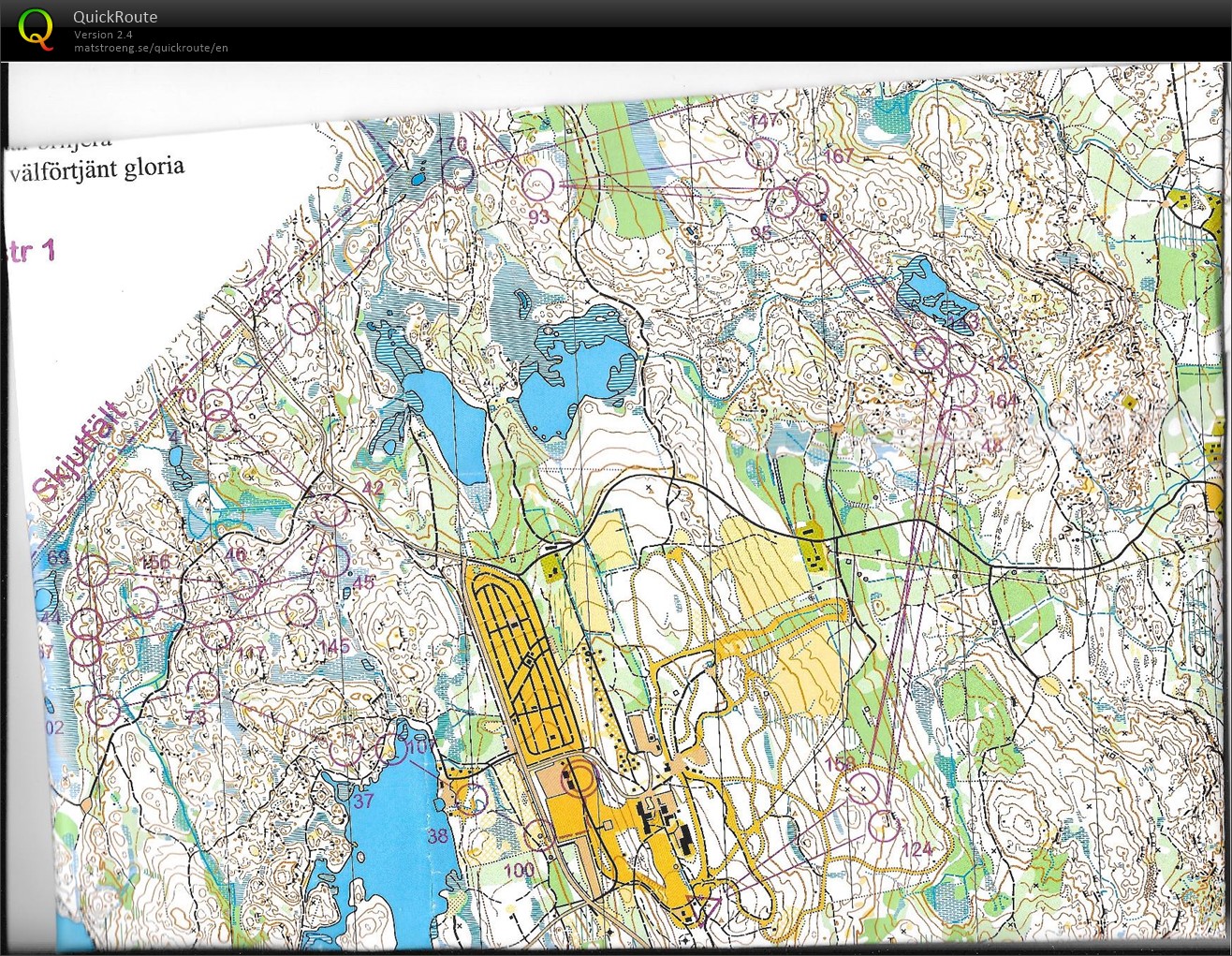Click control number 147 on map
This screenshot has height=956, width=1232.
click(764, 121)
